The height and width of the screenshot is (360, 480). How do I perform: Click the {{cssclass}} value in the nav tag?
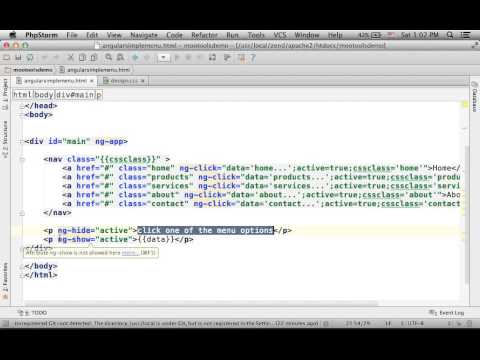coord(128,159)
